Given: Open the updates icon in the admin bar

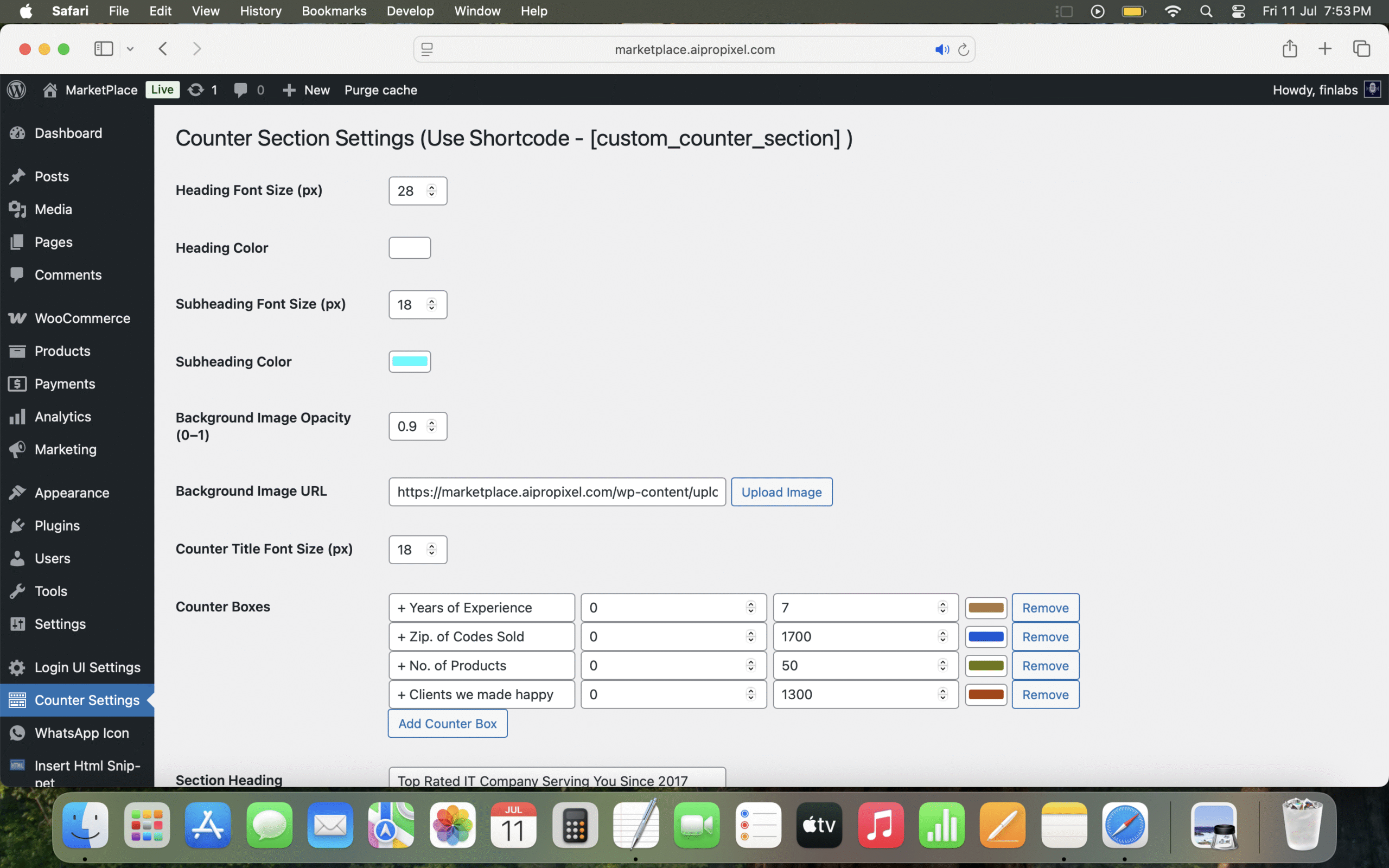Looking at the screenshot, I should coord(196,90).
